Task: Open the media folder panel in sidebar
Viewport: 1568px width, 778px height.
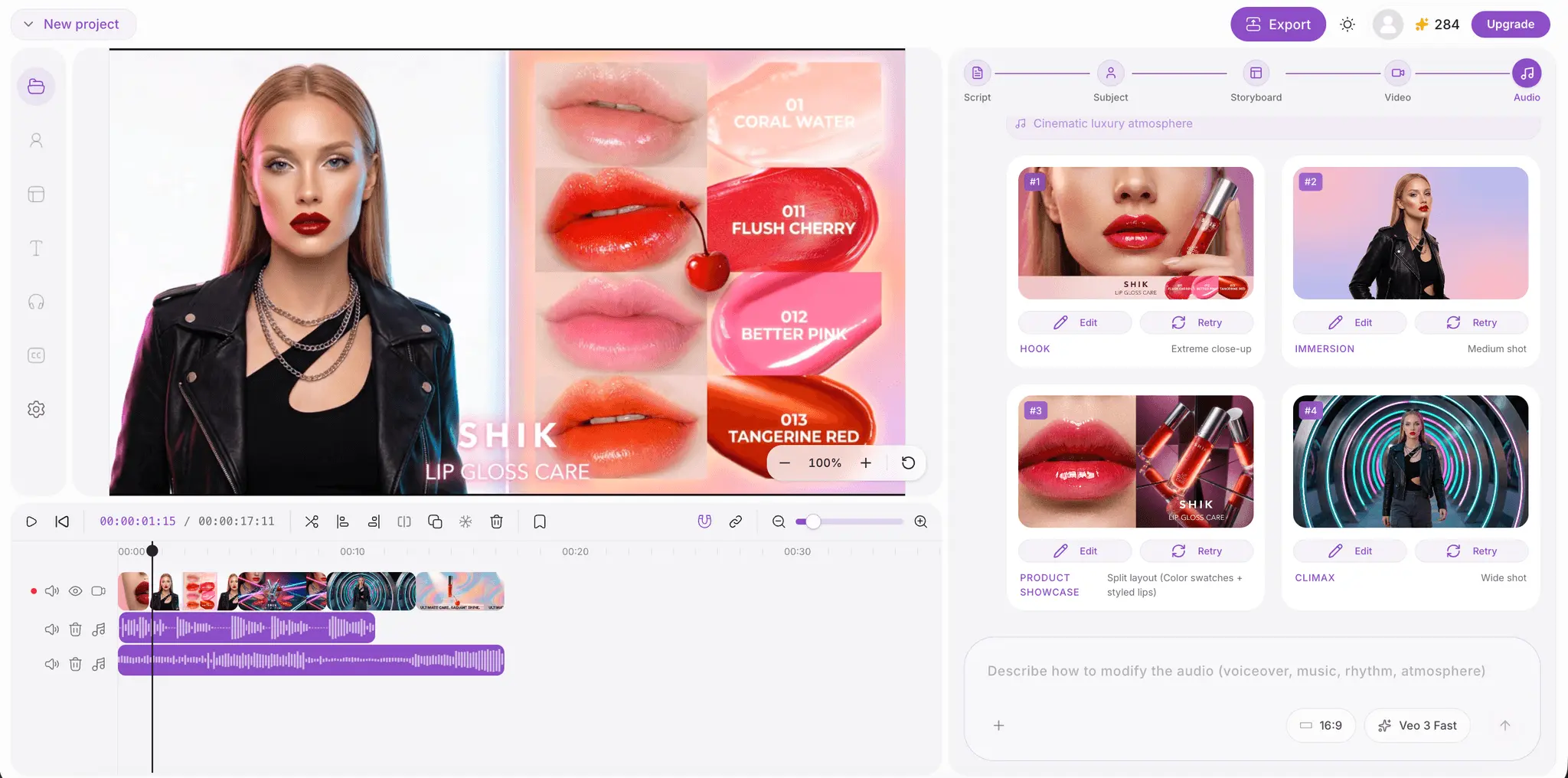Action: (x=36, y=87)
